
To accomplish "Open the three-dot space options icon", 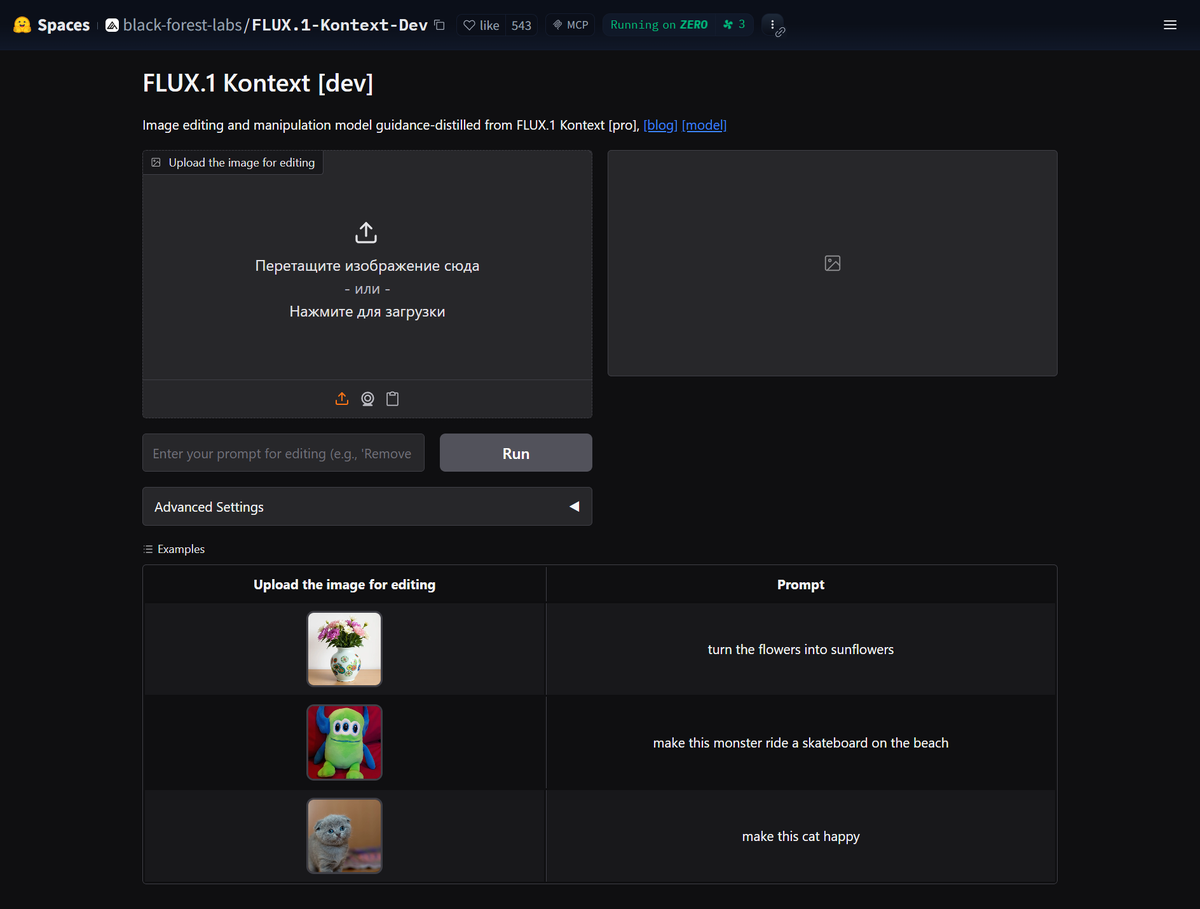I will point(773,24).
